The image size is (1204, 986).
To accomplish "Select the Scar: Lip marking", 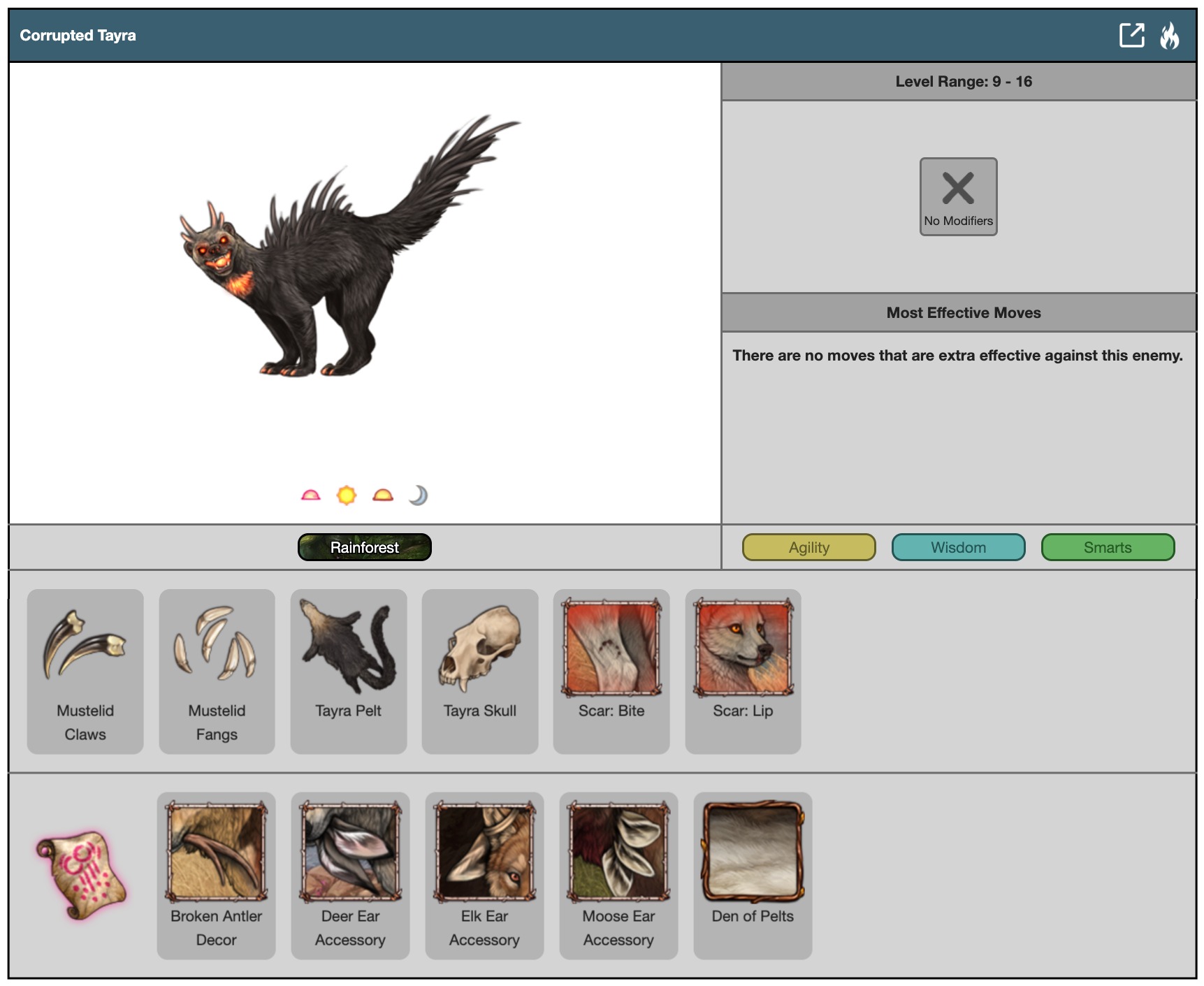I will [x=743, y=671].
